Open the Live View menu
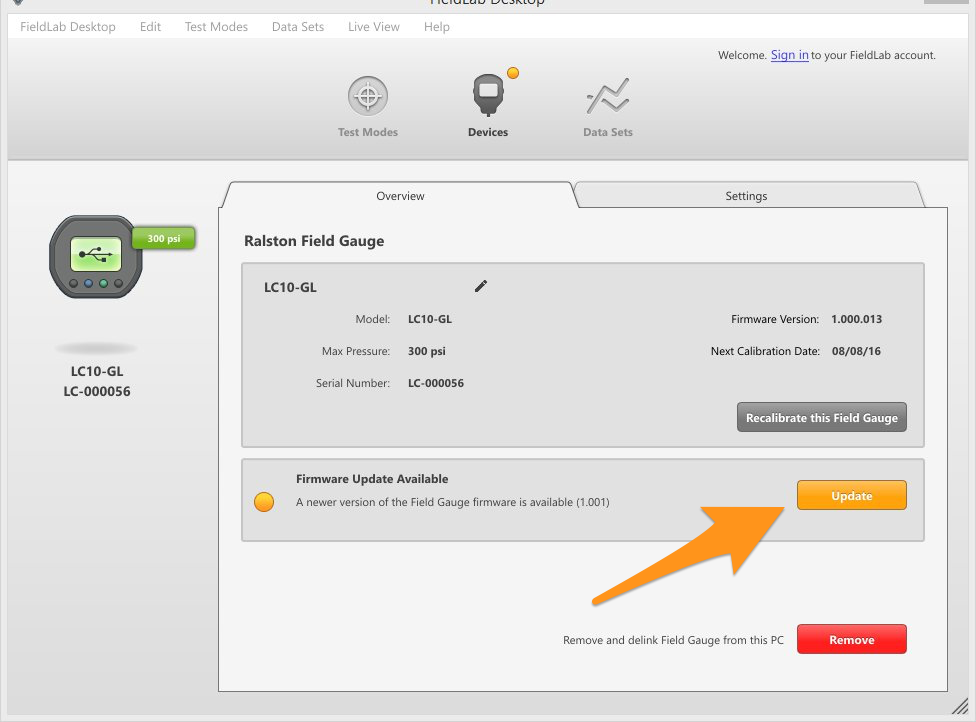 373,27
